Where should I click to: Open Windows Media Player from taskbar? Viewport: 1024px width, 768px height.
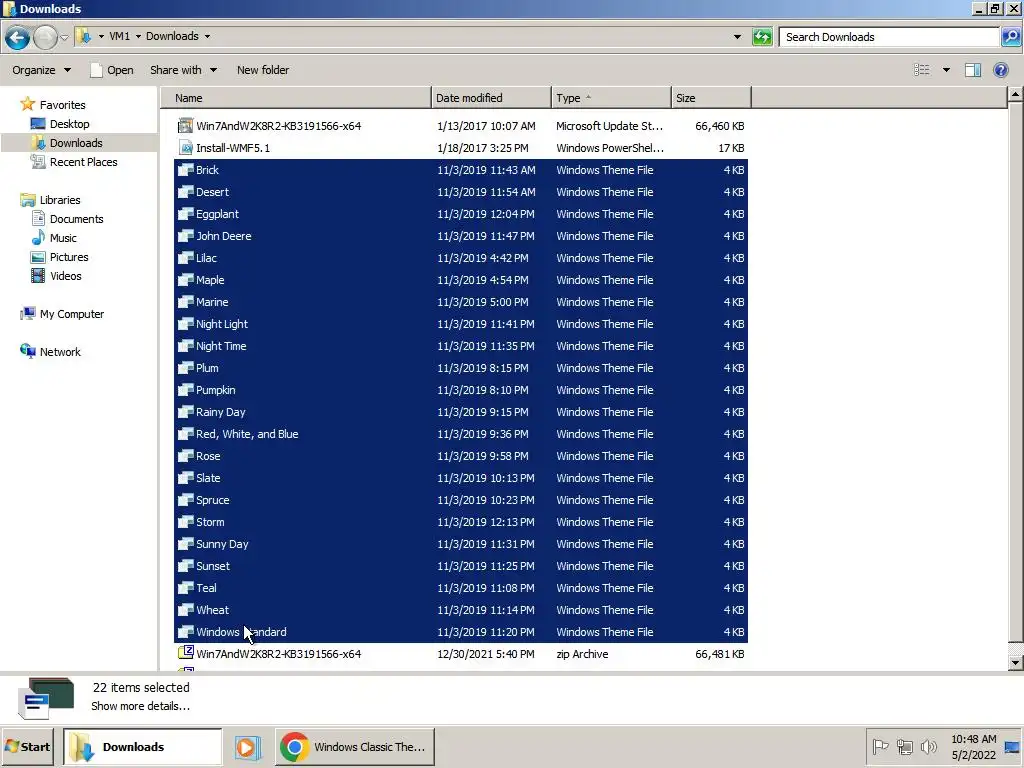248,746
